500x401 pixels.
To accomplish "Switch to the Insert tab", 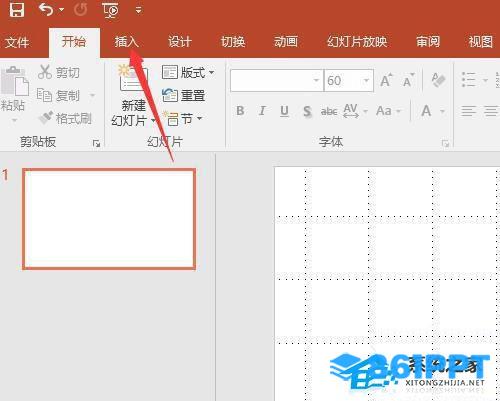I will (x=126, y=42).
